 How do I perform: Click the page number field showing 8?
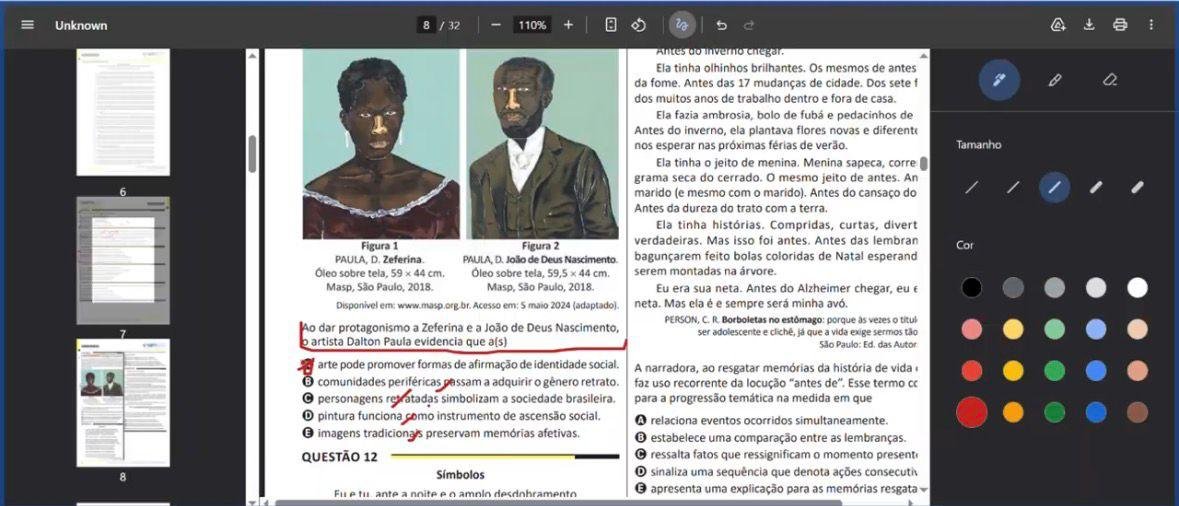pyautogui.click(x=426, y=25)
